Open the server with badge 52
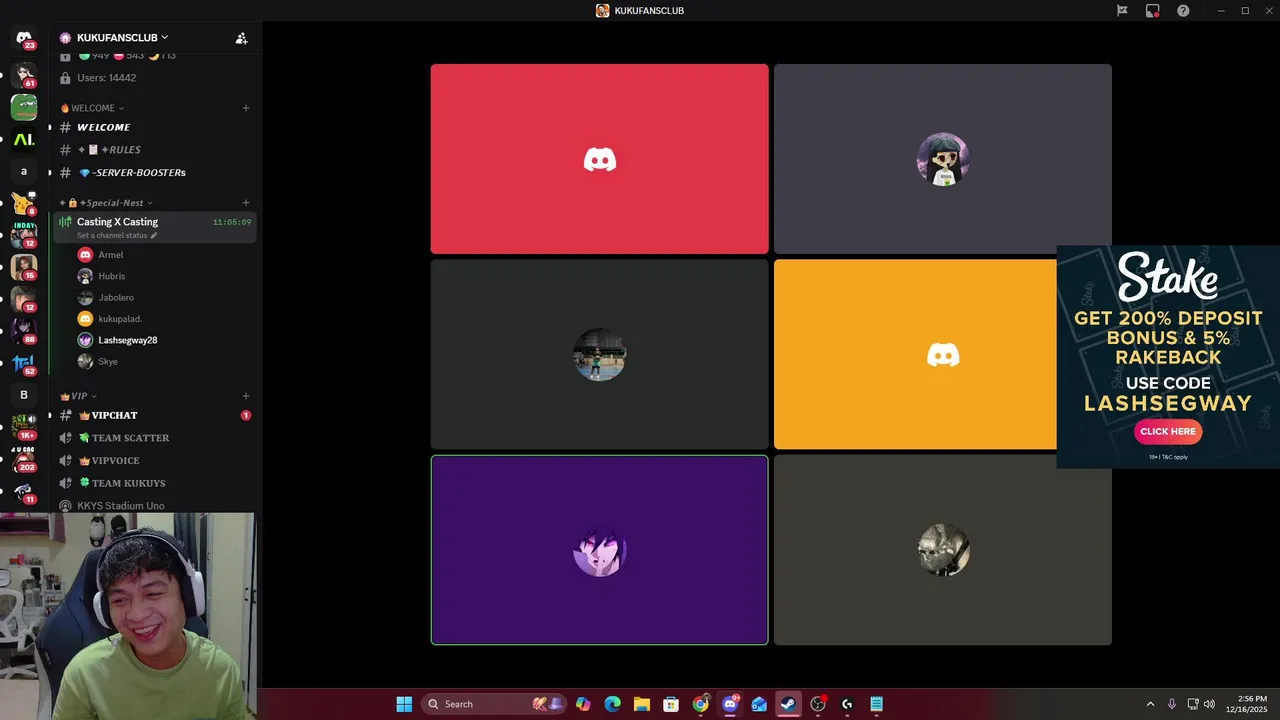Screen dimensions: 1280x720 click(24, 363)
